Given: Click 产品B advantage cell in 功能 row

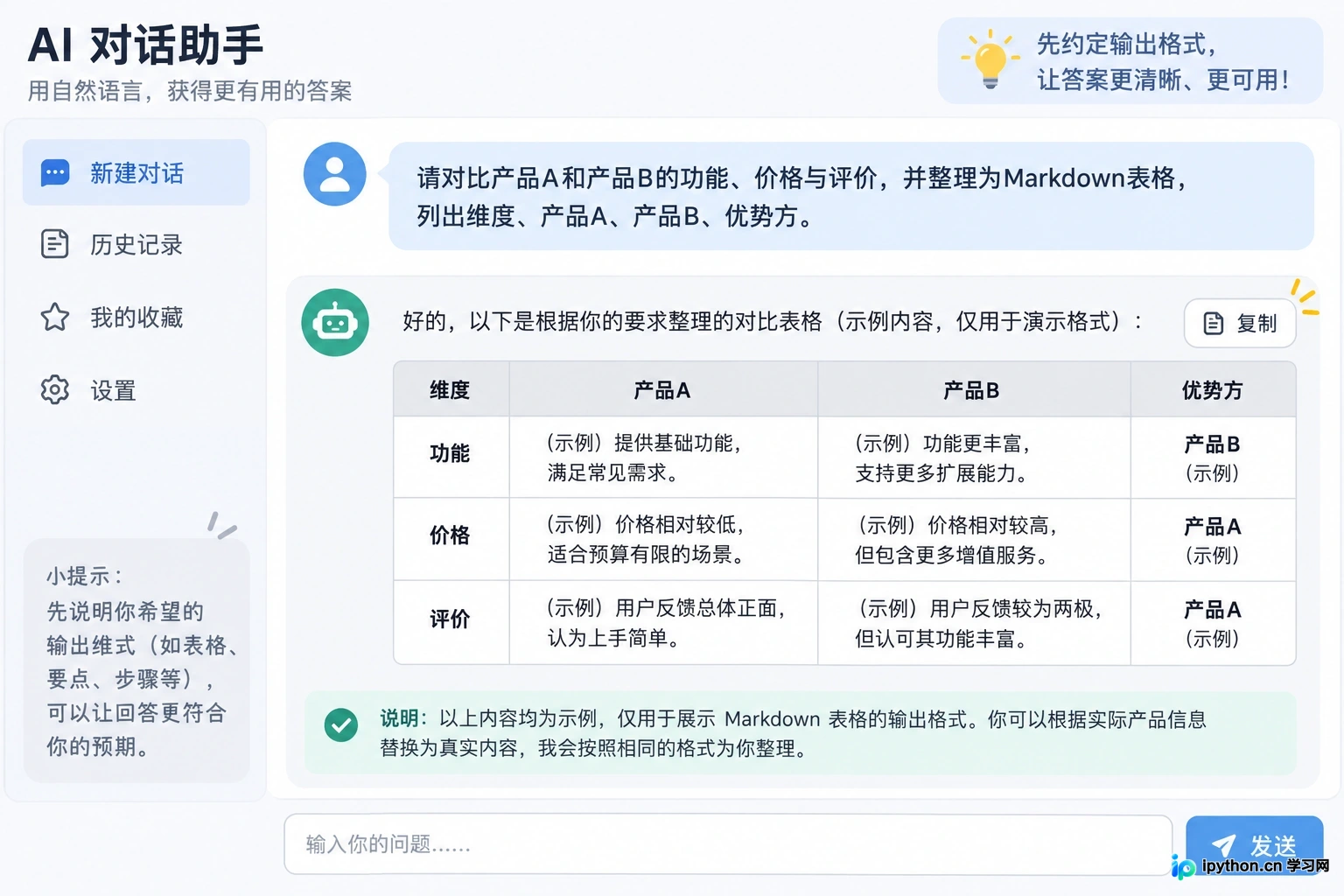Looking at the screenshot, I should [x=1212, y=458].
